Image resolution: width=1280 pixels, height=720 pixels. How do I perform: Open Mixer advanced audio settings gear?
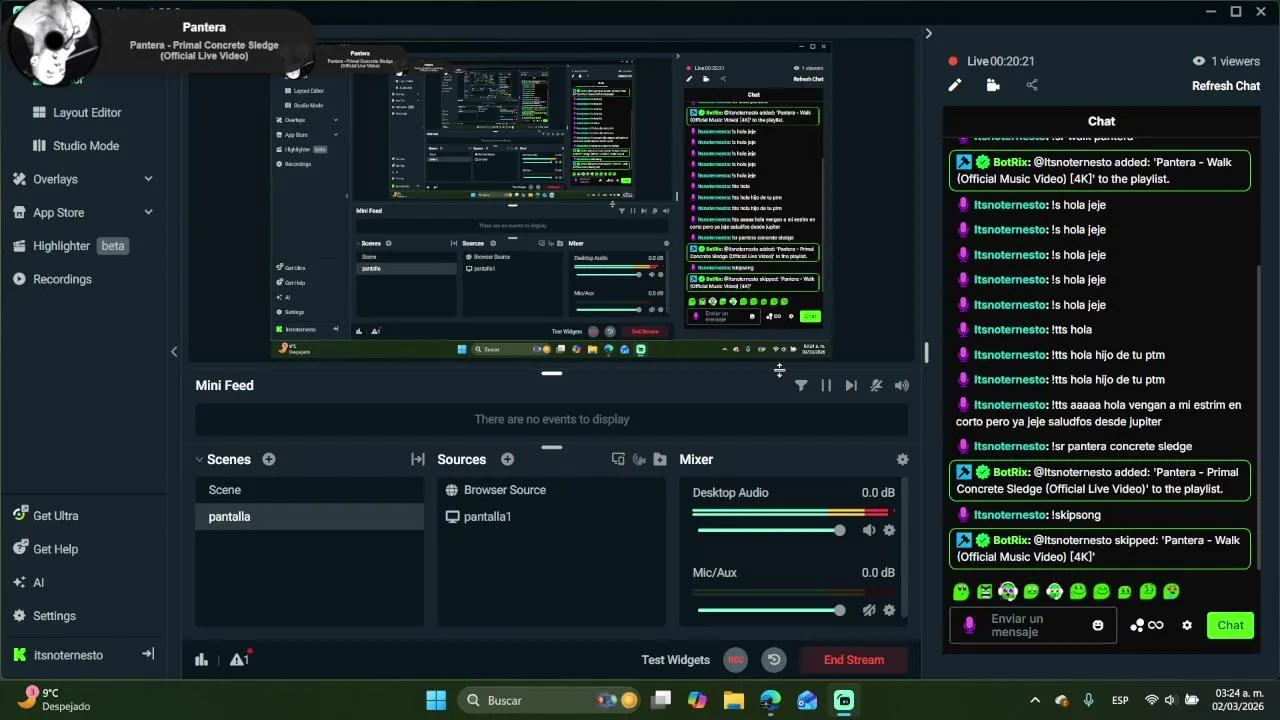click(903, 460)
